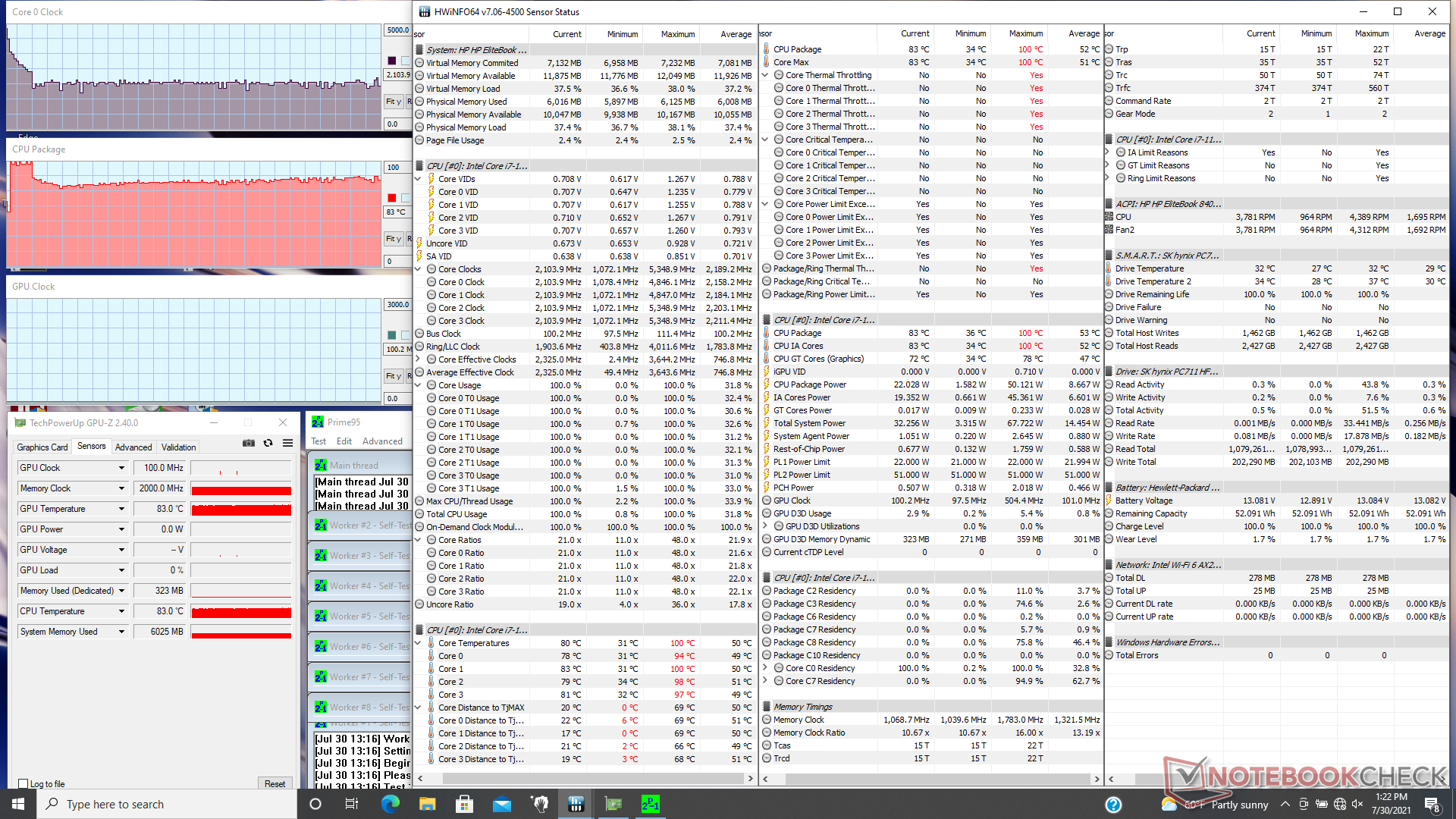This screenshot has width=1456, height=819.
Task: Collapse the Core Thermal Throttling group
Action: [x=765, y=75]
